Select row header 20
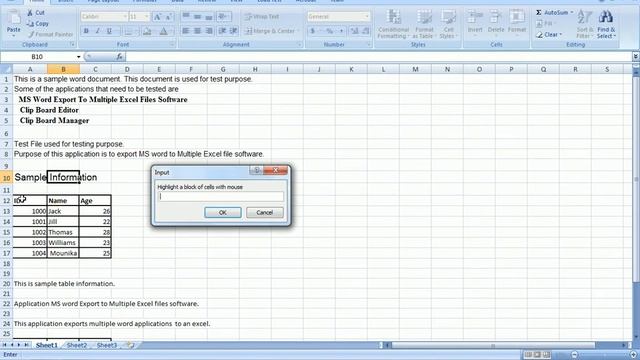Screen dimensions: 640x360 click(x=6, y=284)
